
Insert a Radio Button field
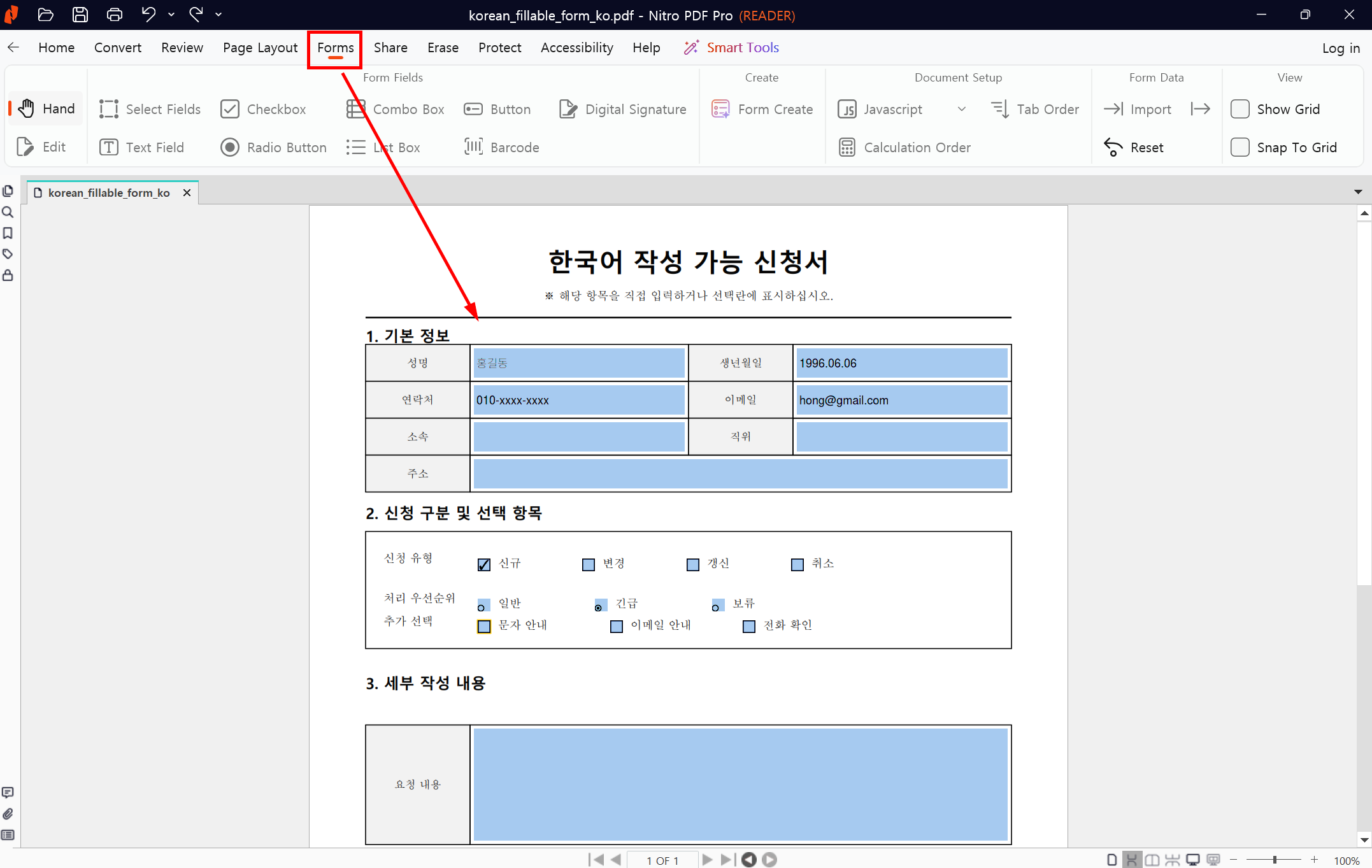(x=273, y=148)
